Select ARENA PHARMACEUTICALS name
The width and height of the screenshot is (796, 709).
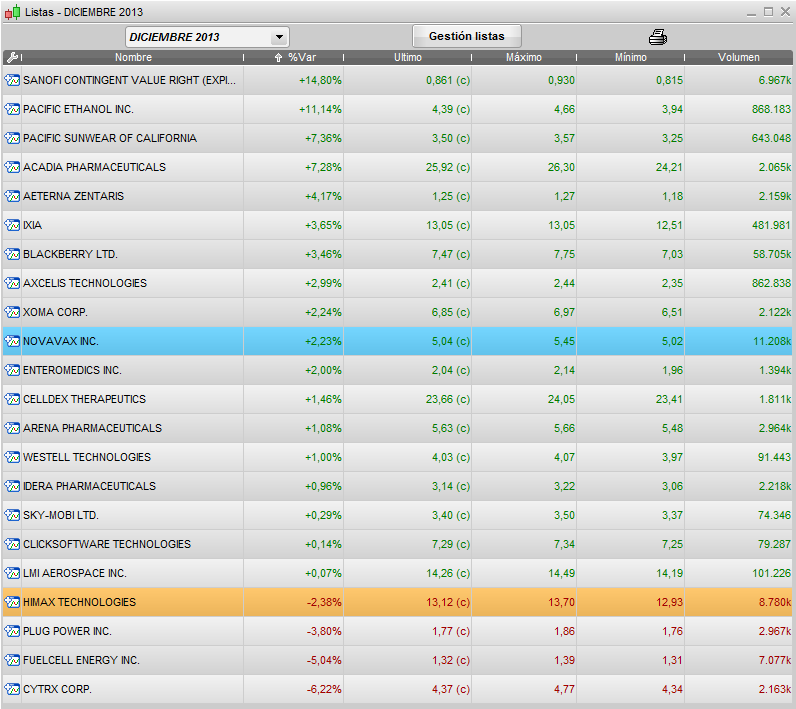(92, 428)
